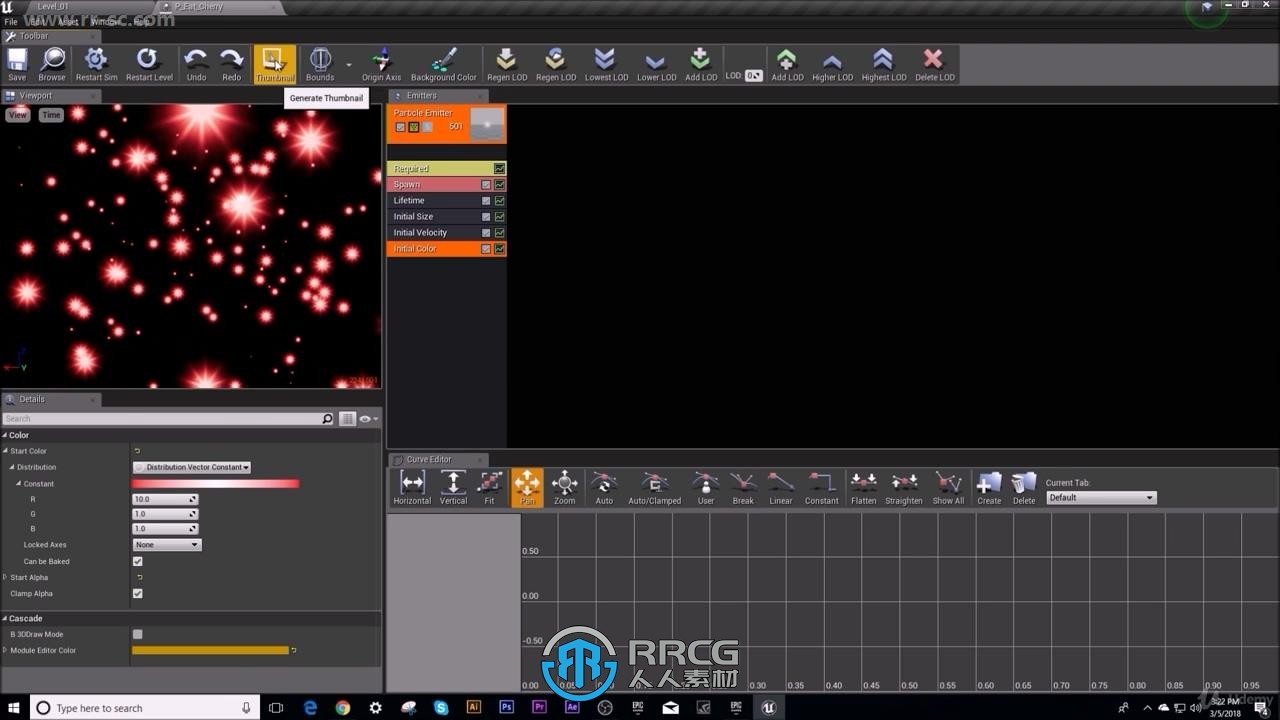Viewport: 1280px width, 720px height.
Task: Set curve tangents to Auto/Clamped
Action: click(x=654, y=488)
